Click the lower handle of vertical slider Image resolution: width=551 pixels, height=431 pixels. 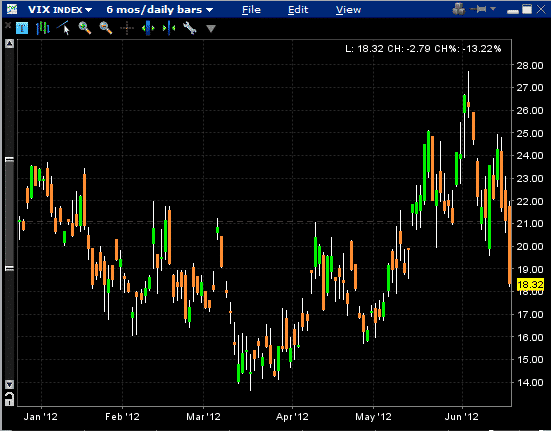point(9,268)
